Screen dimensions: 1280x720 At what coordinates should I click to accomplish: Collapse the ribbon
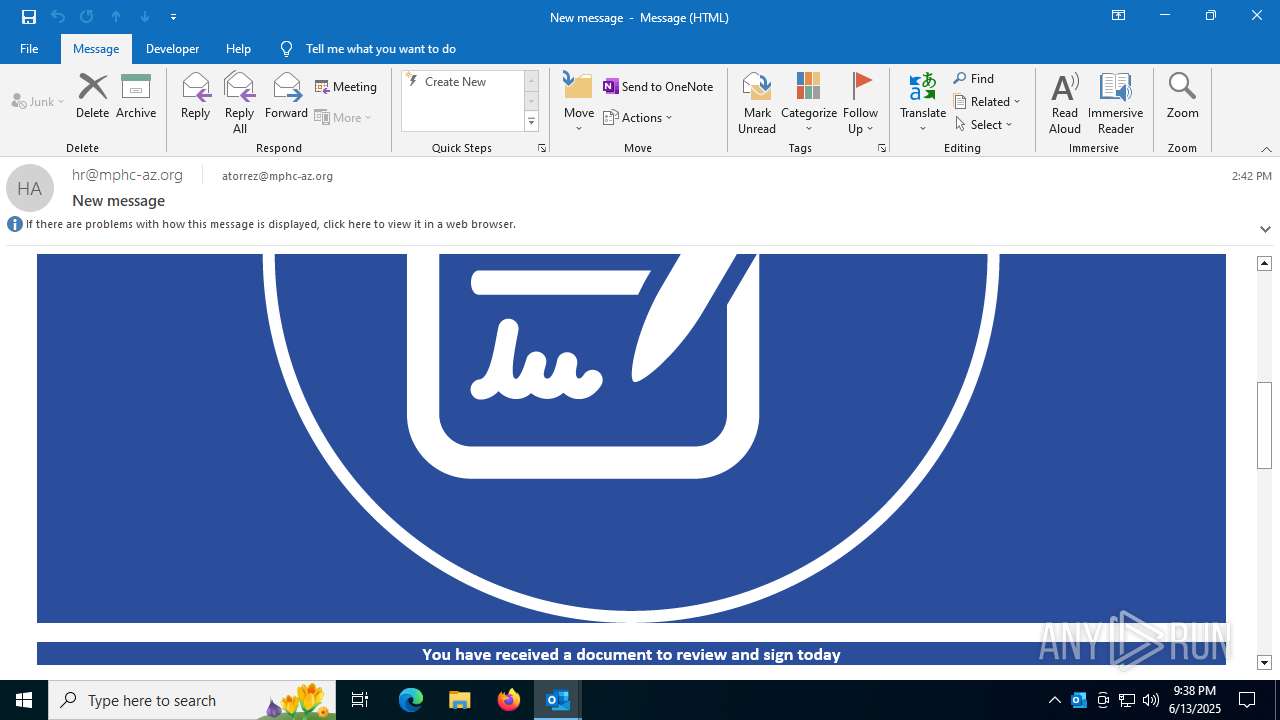[x=1266, y=149]
